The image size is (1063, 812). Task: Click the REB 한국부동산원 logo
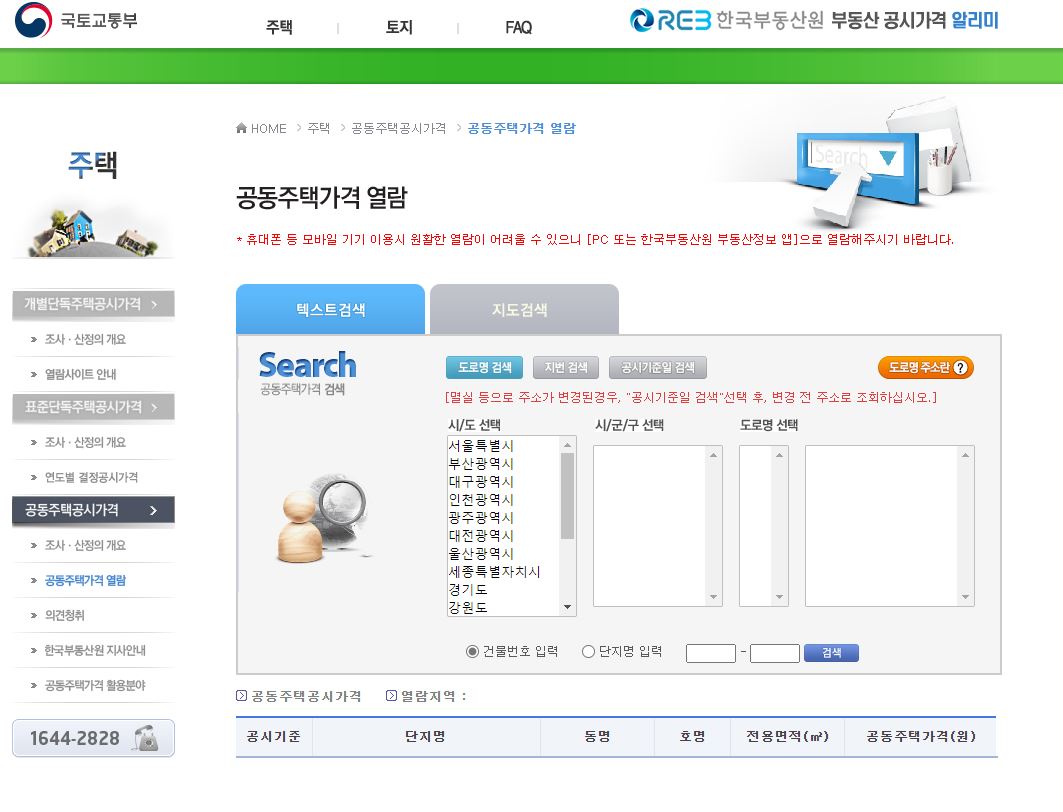coord(726,20)
